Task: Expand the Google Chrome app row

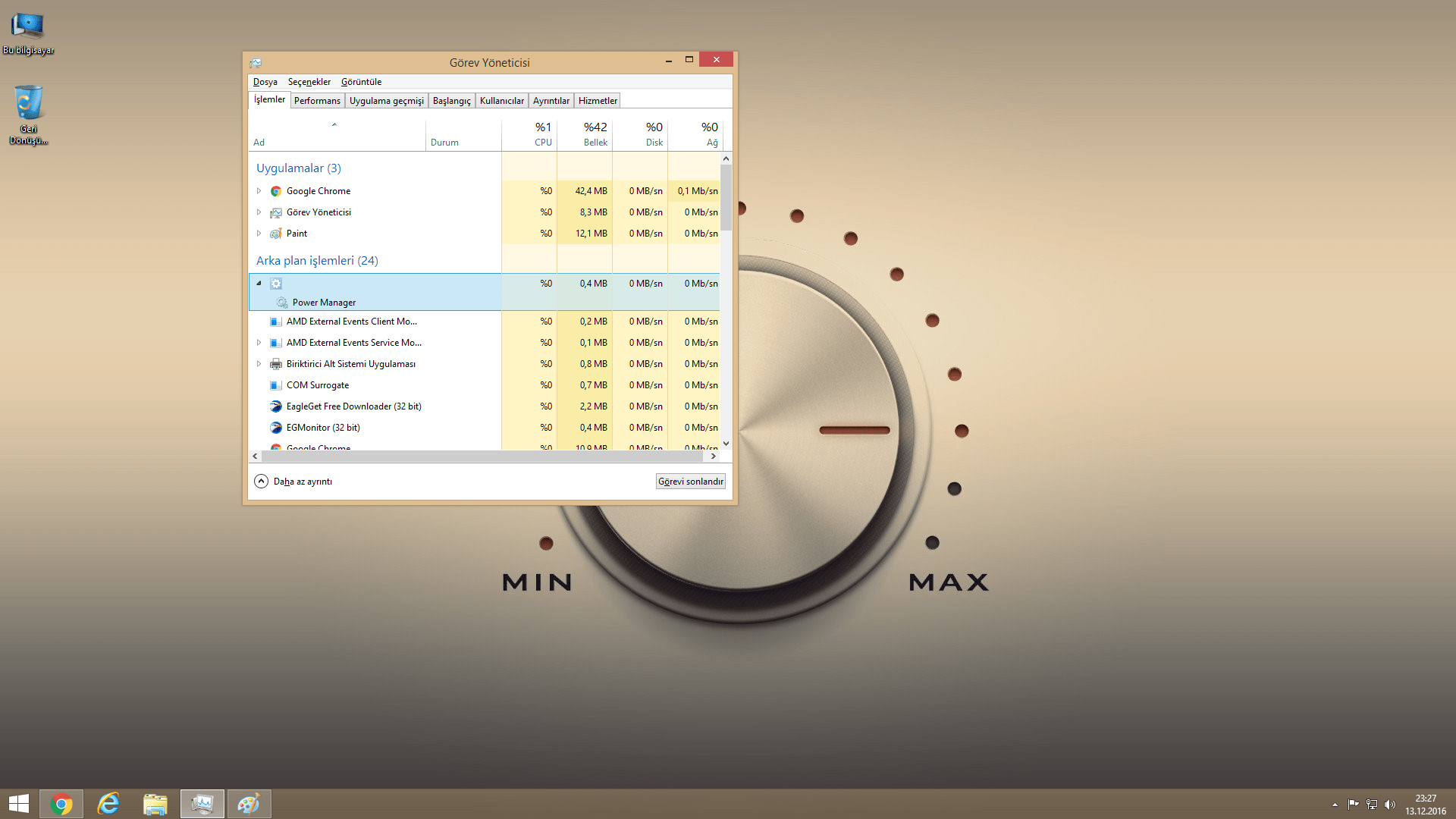Action: pos(259,191)
